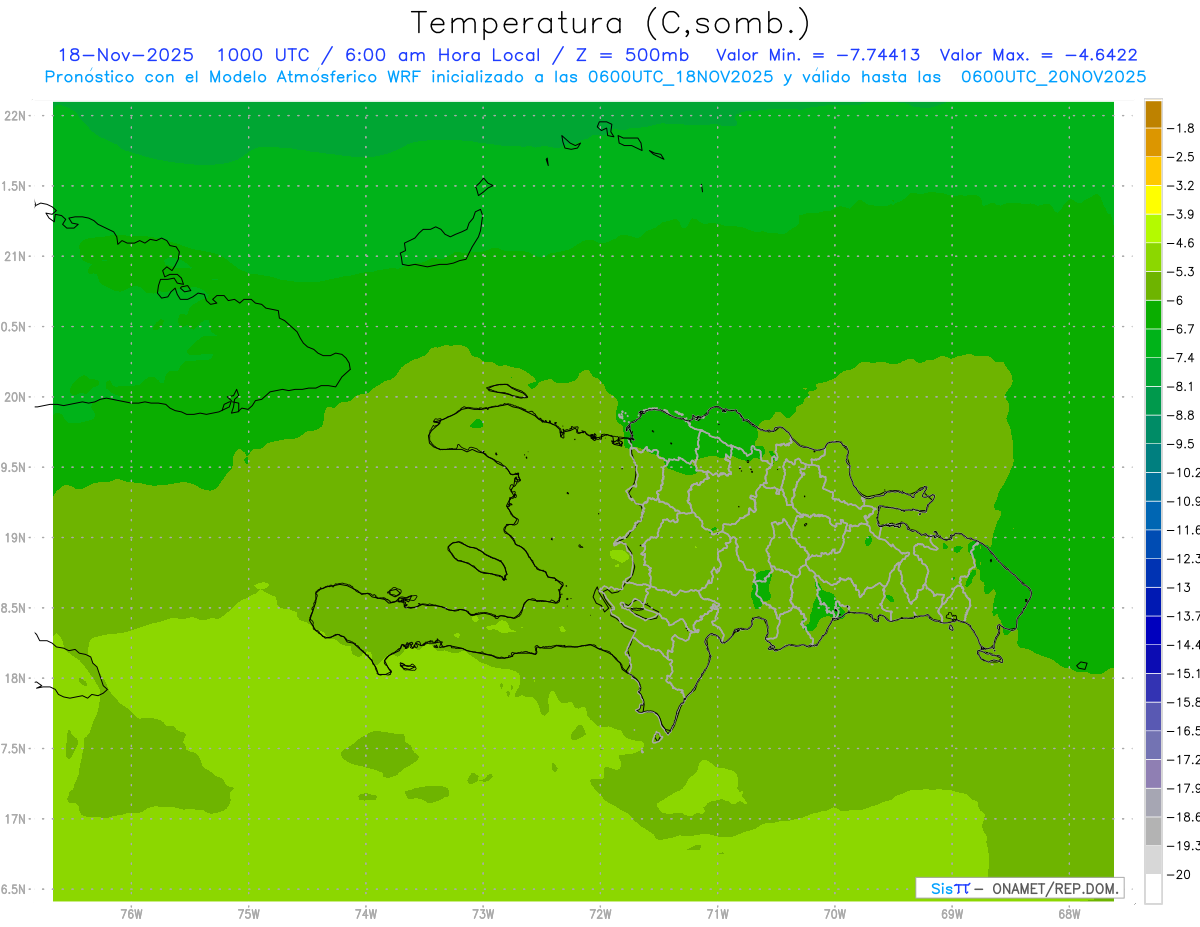
Task: Click the '0600UTC_18NOV2025' initialization time
Action: point(681,77)
